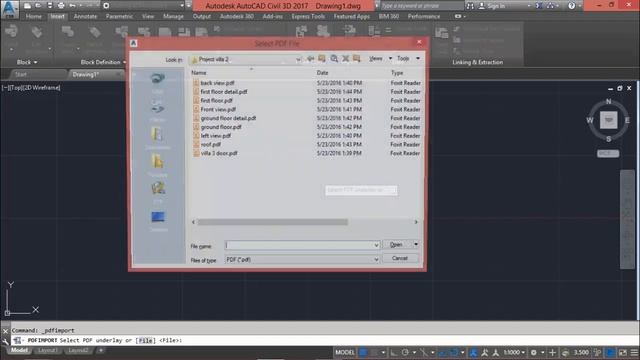Open the Tools dropdown in dialog
The height and width of the screenshot is (360, 640).
[418, 59]
